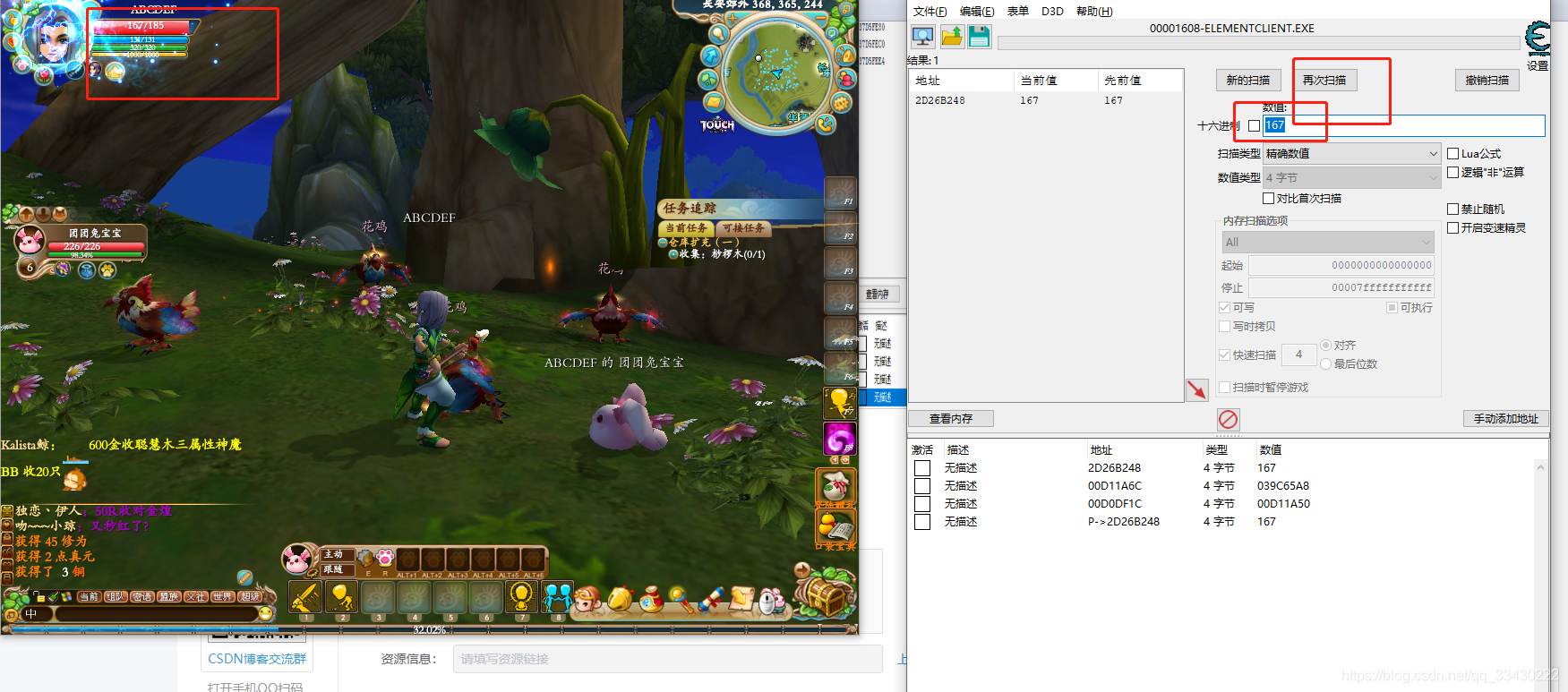
Task: Click the 新的扫描 button
Action: [1248, 81]
